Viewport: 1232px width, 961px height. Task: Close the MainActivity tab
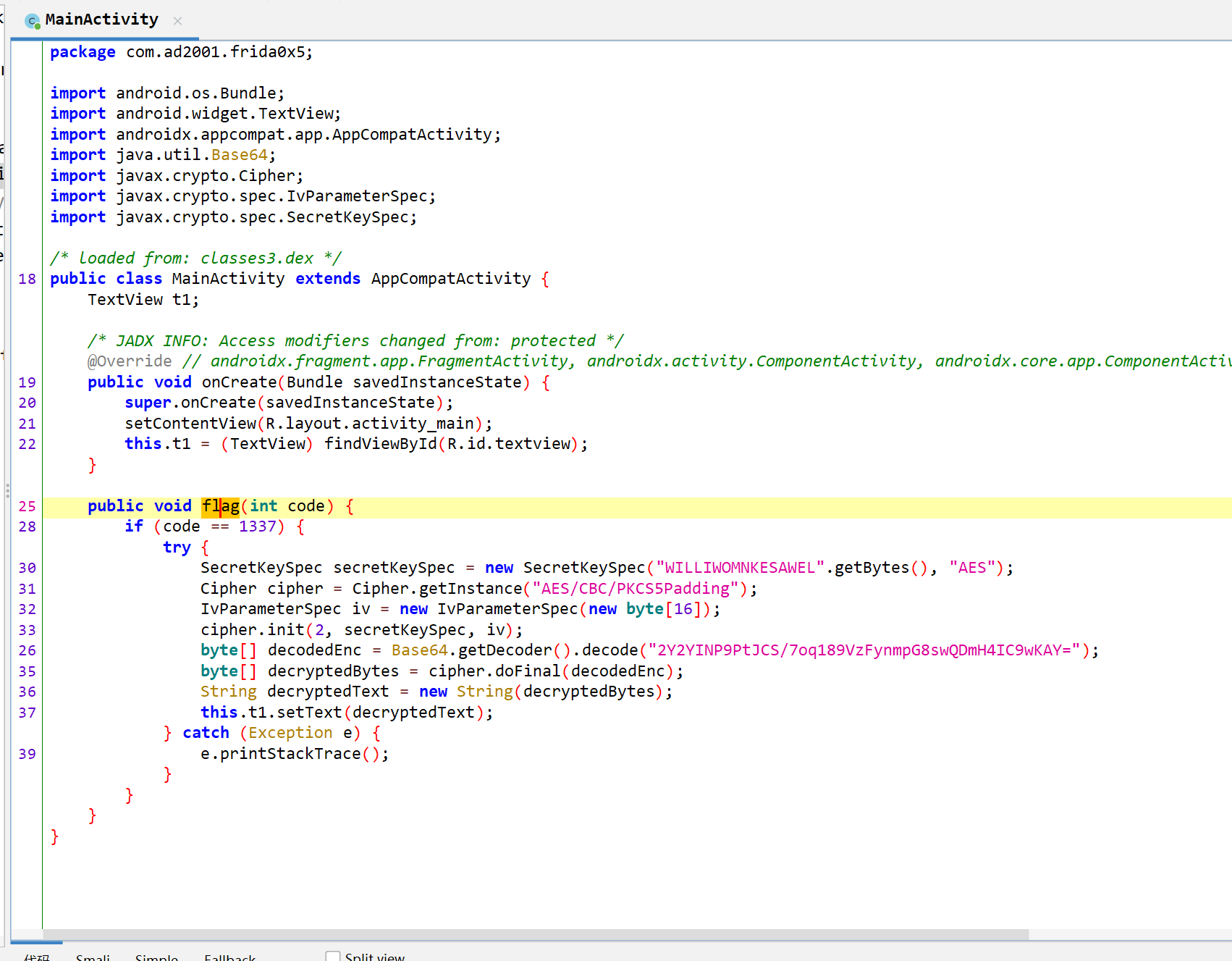point(177,21)
